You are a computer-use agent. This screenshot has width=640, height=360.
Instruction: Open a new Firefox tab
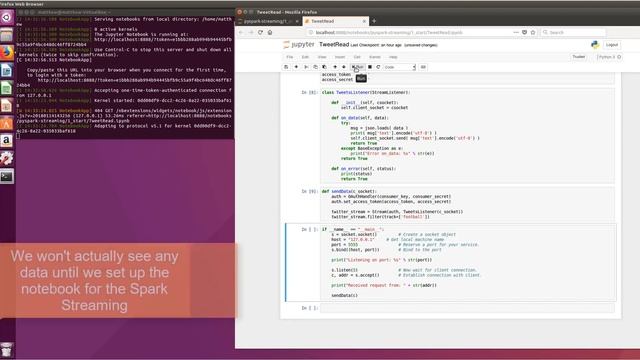click(x=374, y=21)
